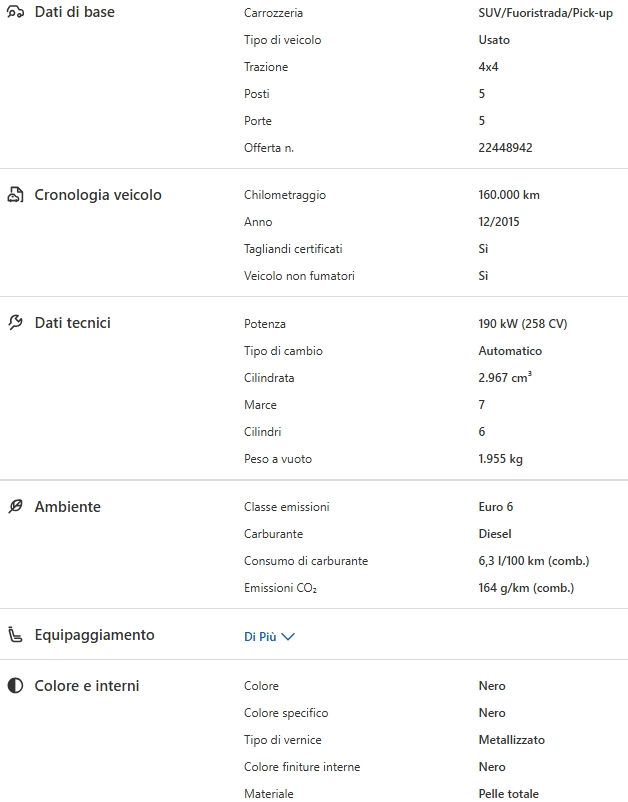The width and height of the screenshot is (628, 802).
Task: Click the 190 kW (258 CV) power value
Action: (x=523, y=324)
